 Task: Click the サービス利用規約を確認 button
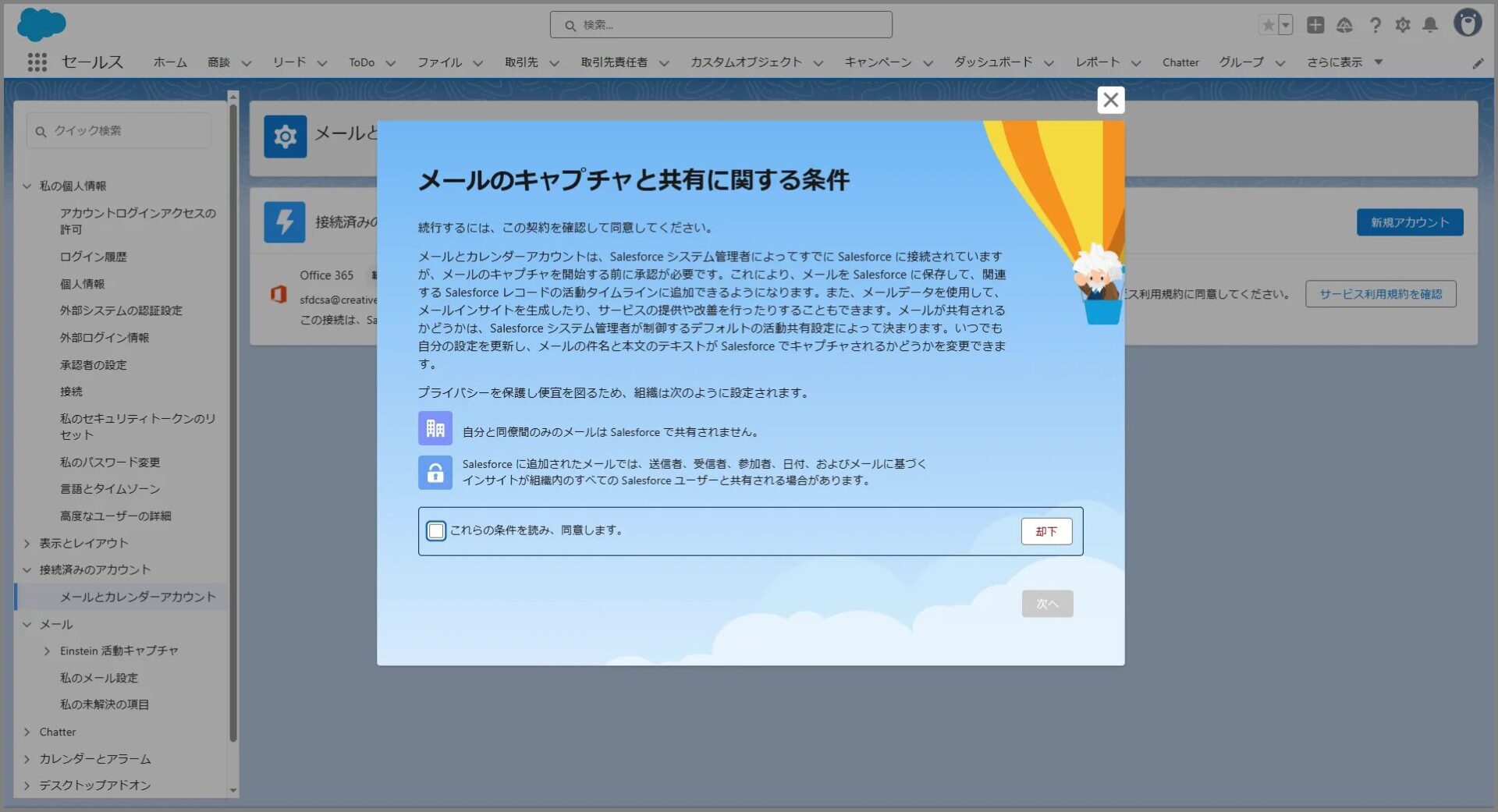[1380, 294]
